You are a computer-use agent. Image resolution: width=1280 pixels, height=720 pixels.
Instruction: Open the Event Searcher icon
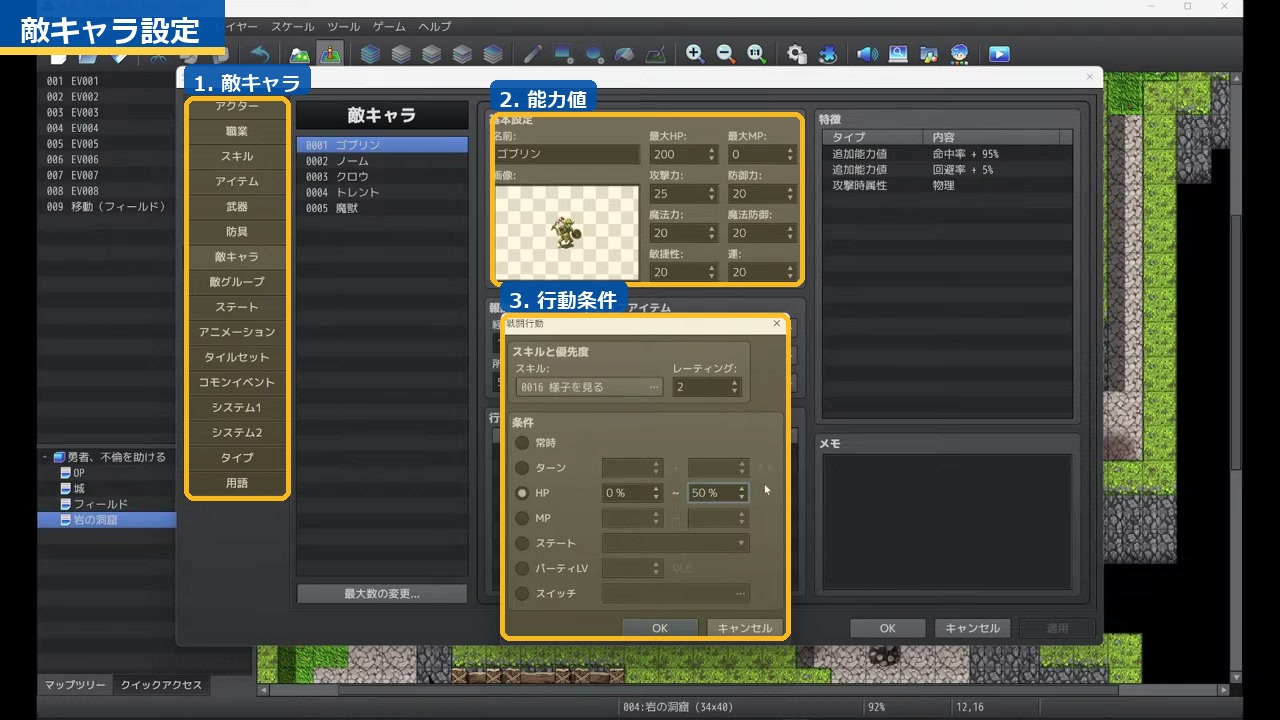click(x=898, y=54)
